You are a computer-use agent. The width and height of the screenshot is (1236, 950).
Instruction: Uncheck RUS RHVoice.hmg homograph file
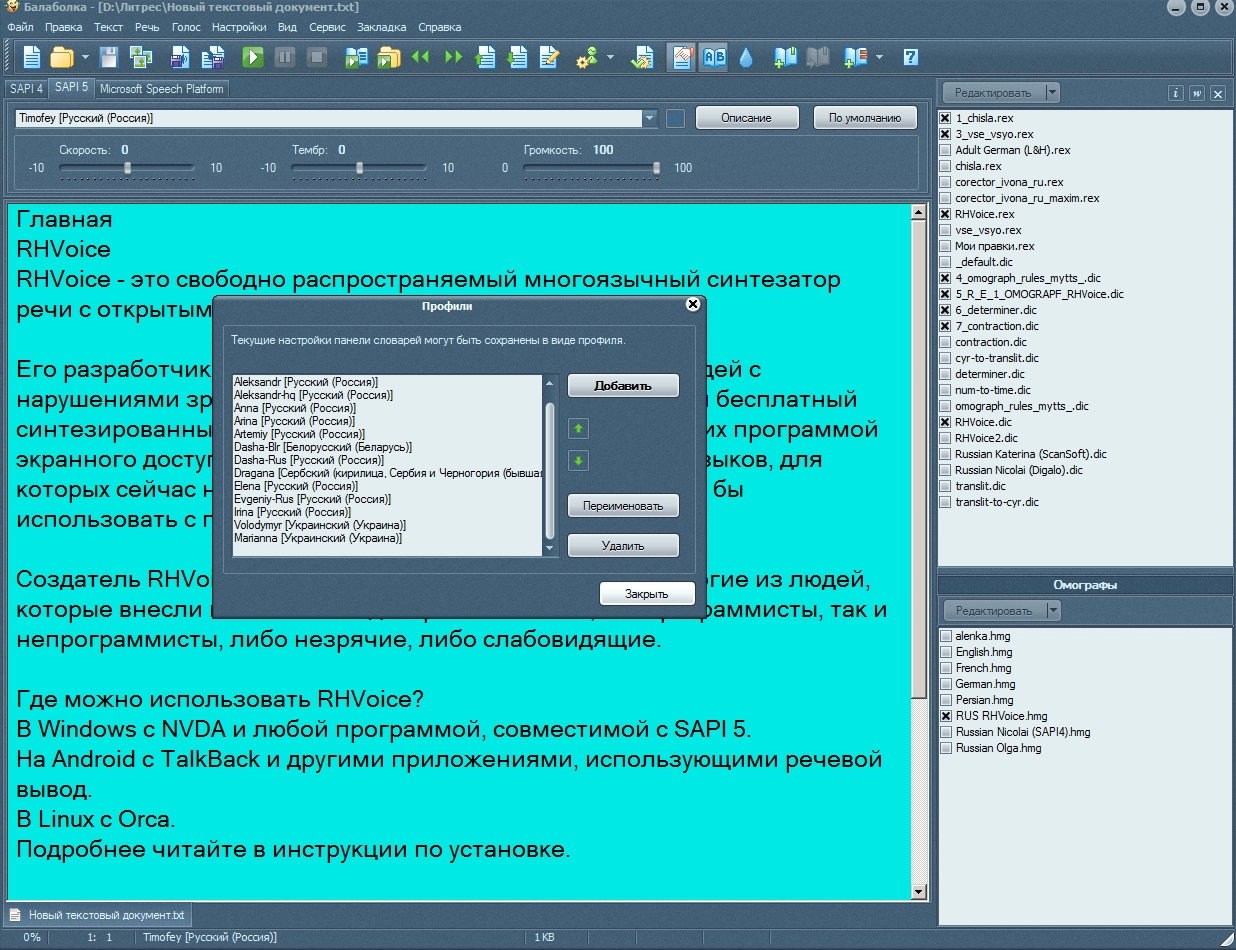point(946,716)
